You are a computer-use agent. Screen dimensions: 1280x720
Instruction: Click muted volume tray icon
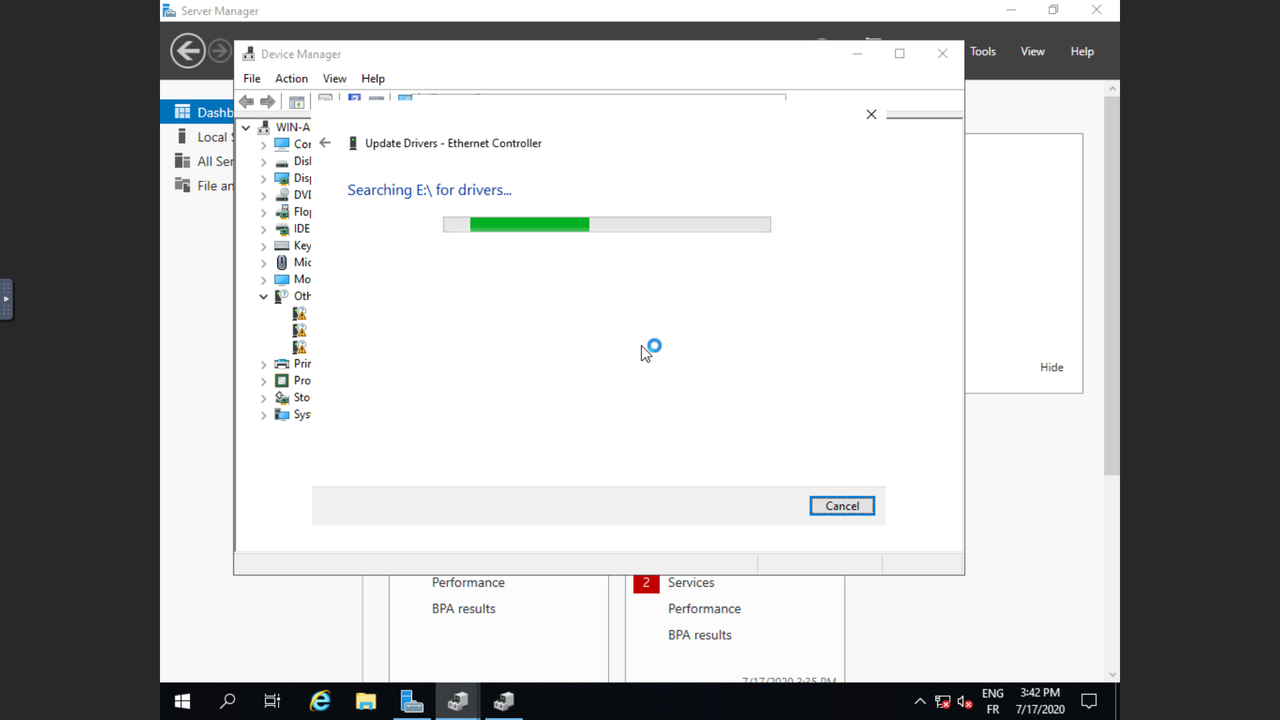coord(965,702)
